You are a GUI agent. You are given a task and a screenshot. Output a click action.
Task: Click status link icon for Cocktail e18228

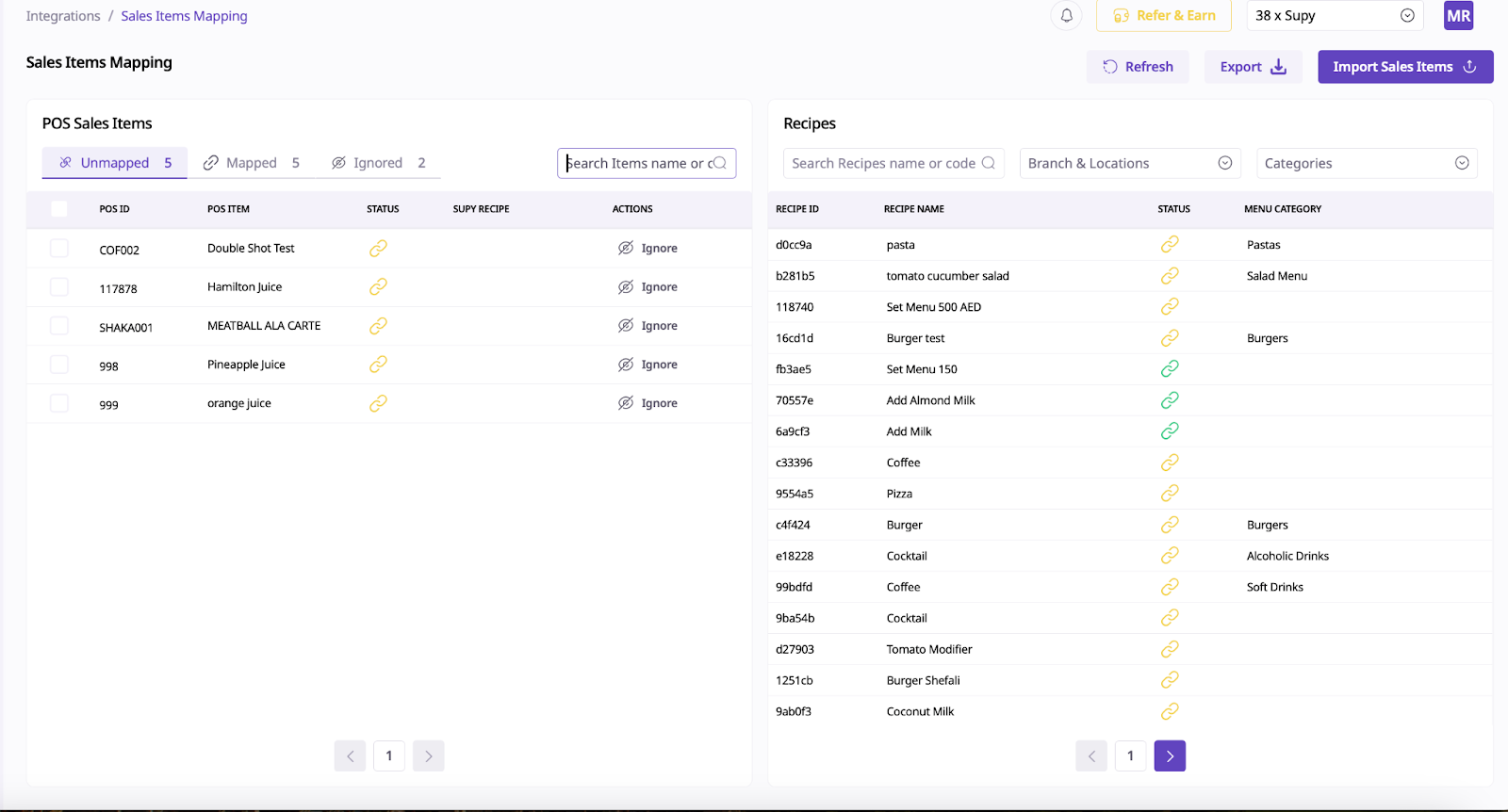click(x=1170, y=556)
